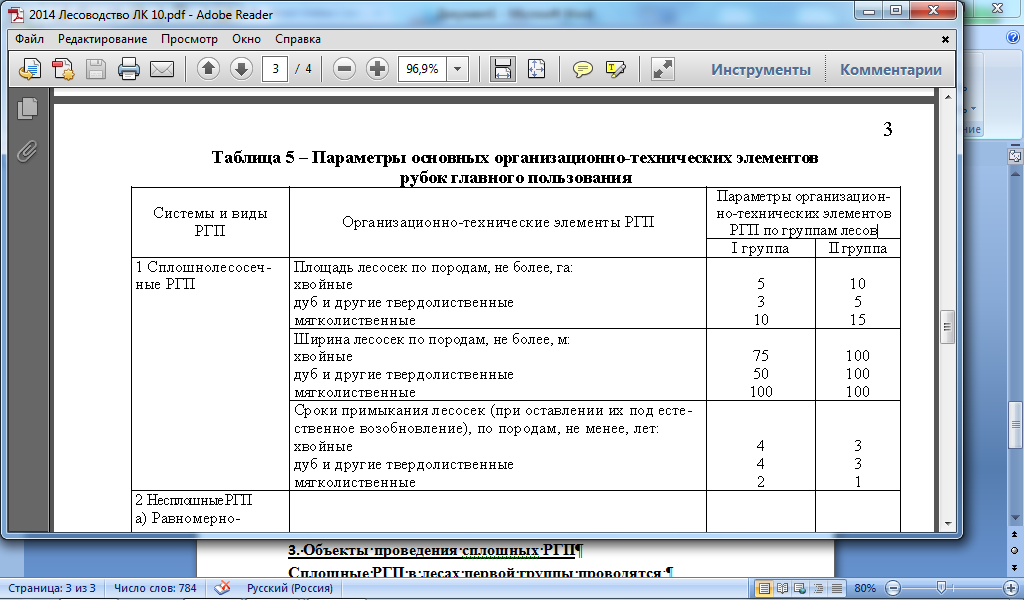Click Word status Число слов: 784
This screenshot has height=600, width=1024.
[155, 588]
